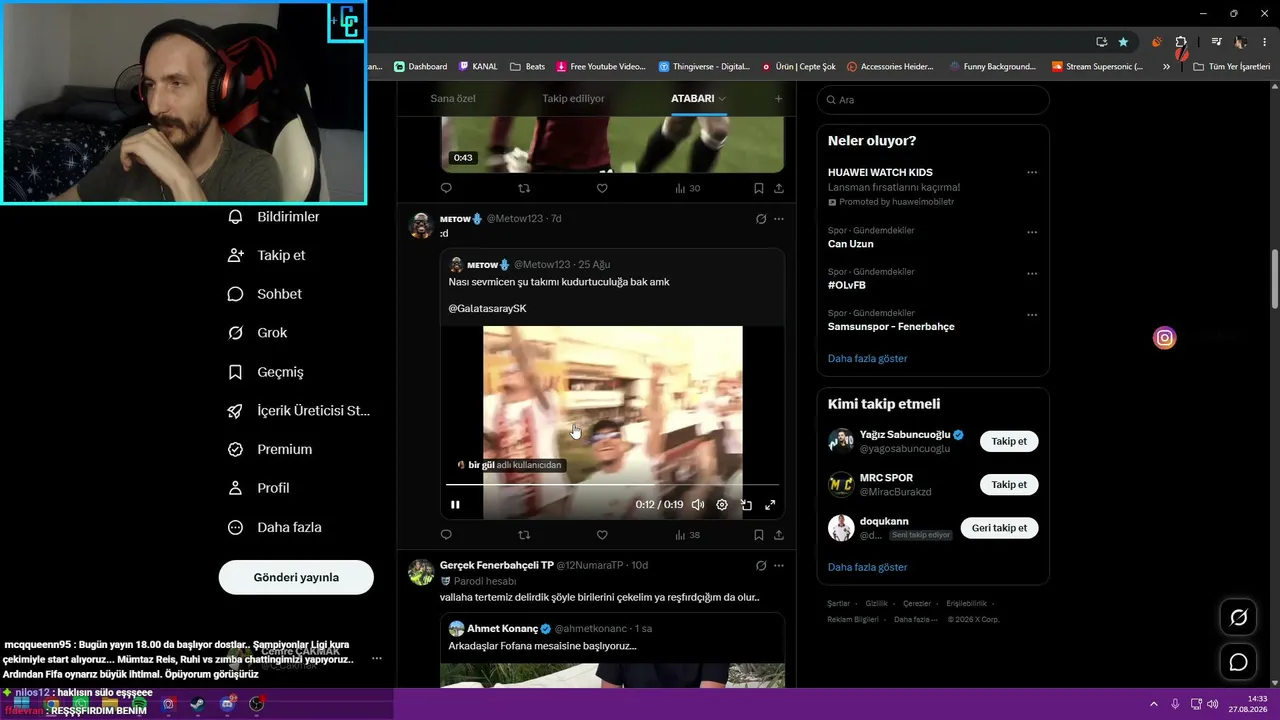The width and height of the screenshot is (1280, 720).
Task: Click the floating Instagram icon
Action: click(x=1165, y=338)
